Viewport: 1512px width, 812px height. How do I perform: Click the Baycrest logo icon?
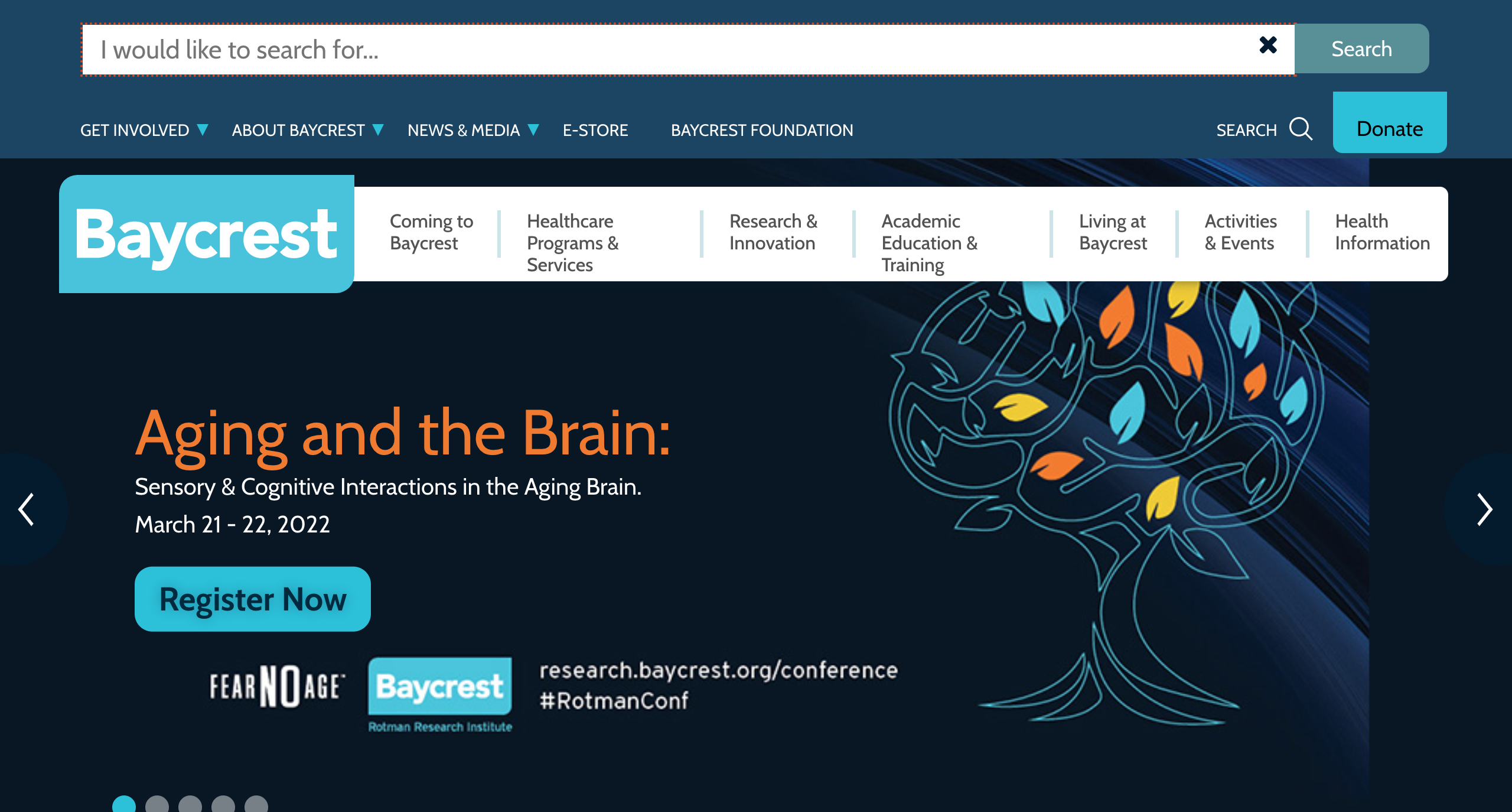point(204,234)
